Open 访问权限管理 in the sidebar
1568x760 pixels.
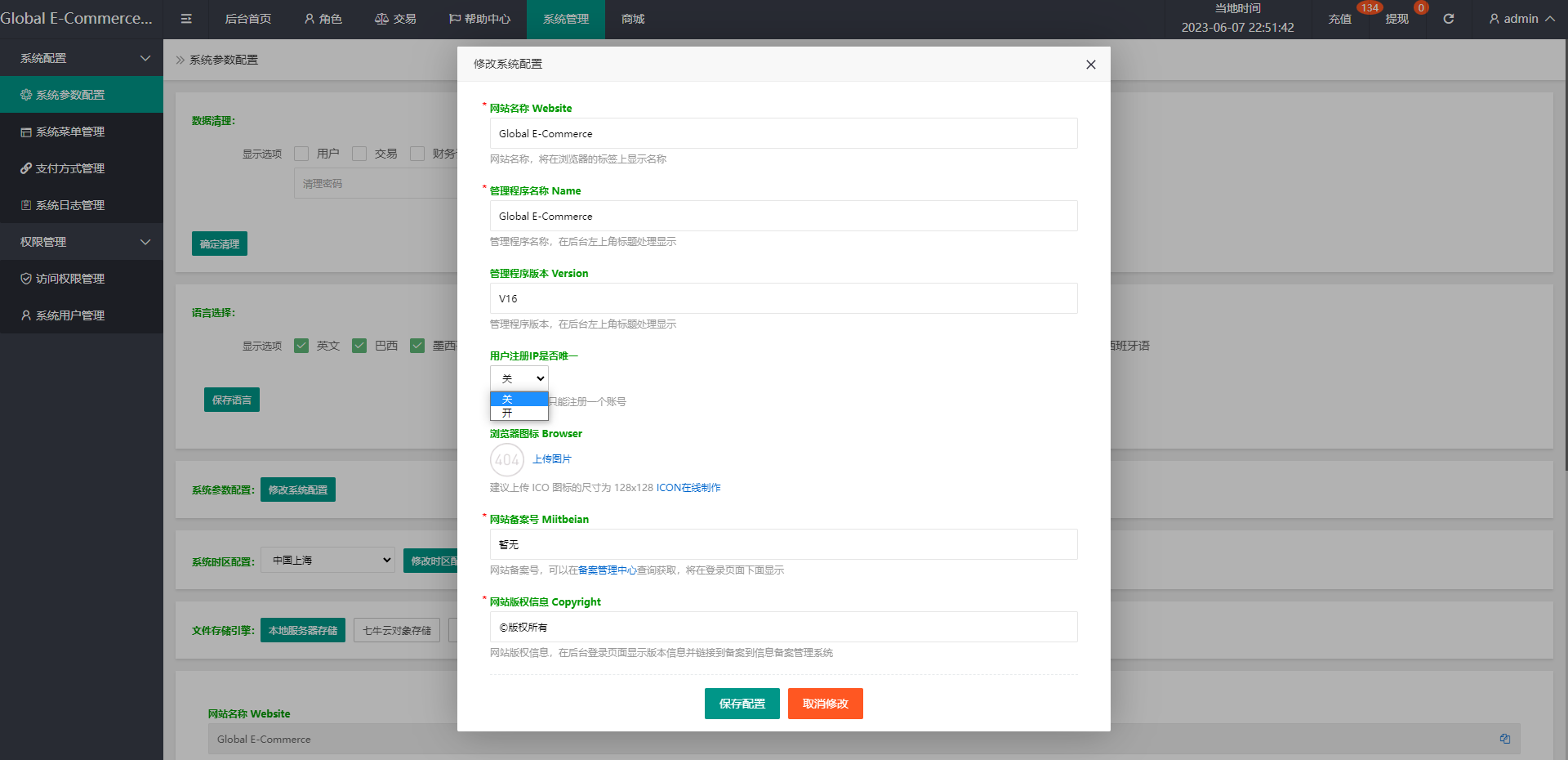tap(82, 279)
